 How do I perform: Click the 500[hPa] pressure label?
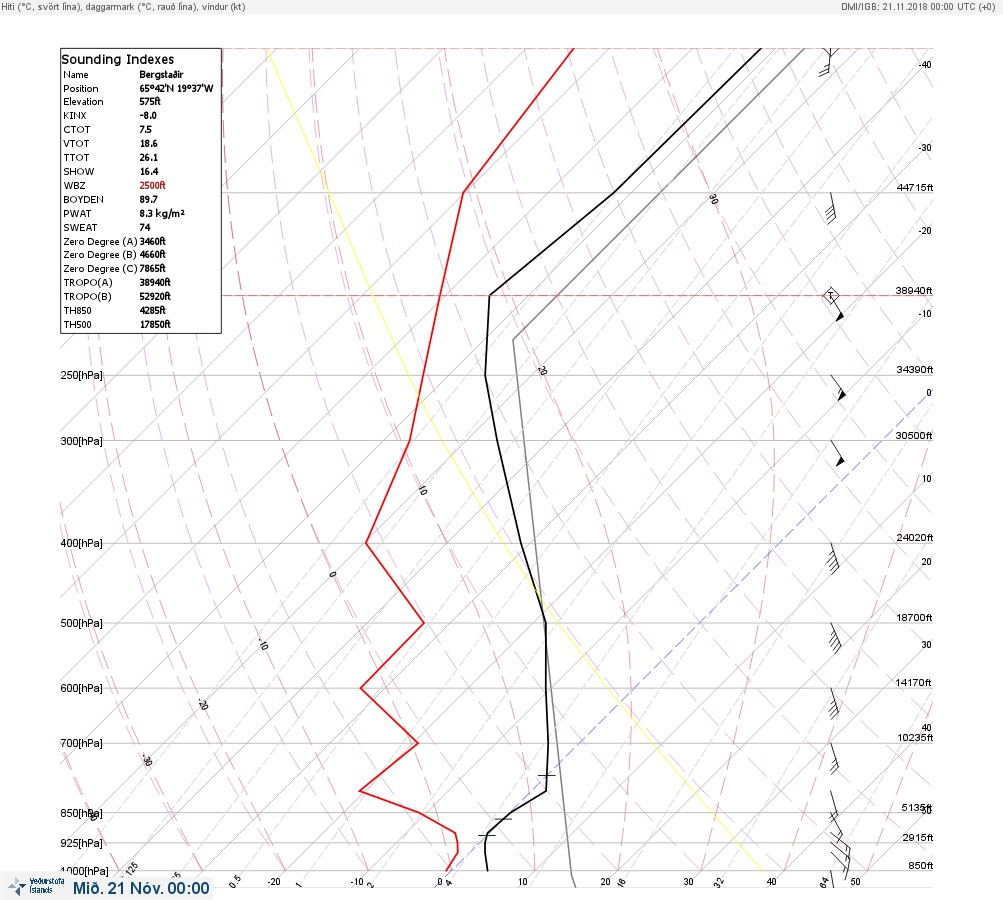81,623
